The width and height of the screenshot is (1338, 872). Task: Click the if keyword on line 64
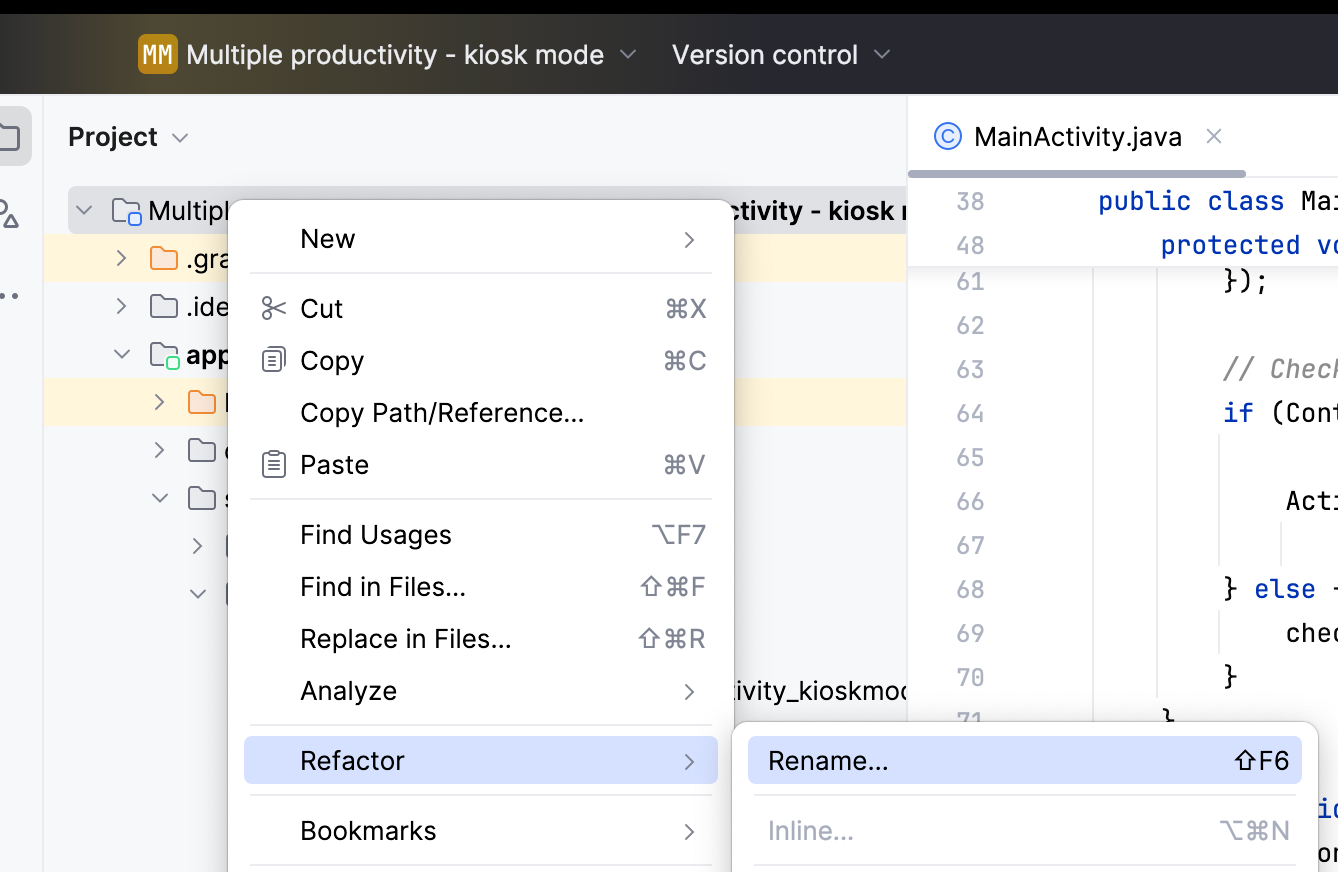click(x=1238, y=413)
